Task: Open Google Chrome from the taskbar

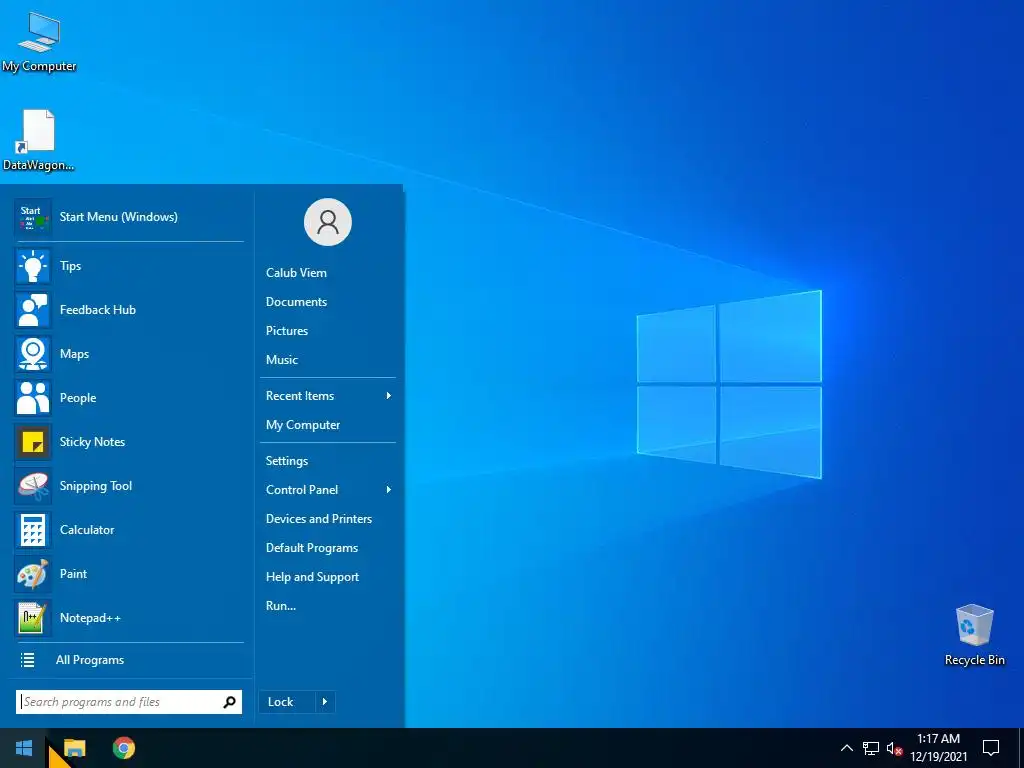Action: 123,748
